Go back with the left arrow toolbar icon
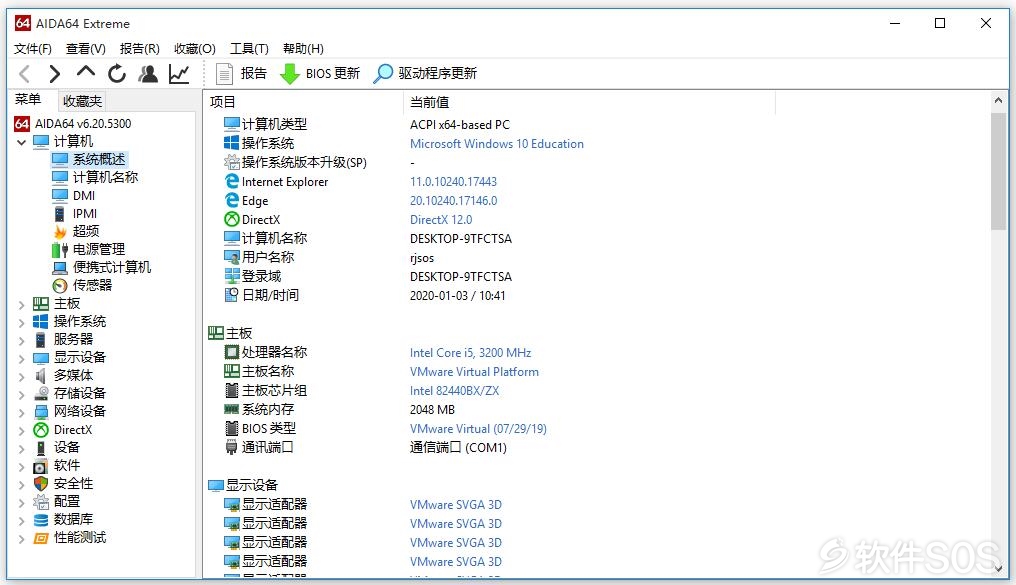This screenshot has height=585, width=1016. tap(25, 74)
